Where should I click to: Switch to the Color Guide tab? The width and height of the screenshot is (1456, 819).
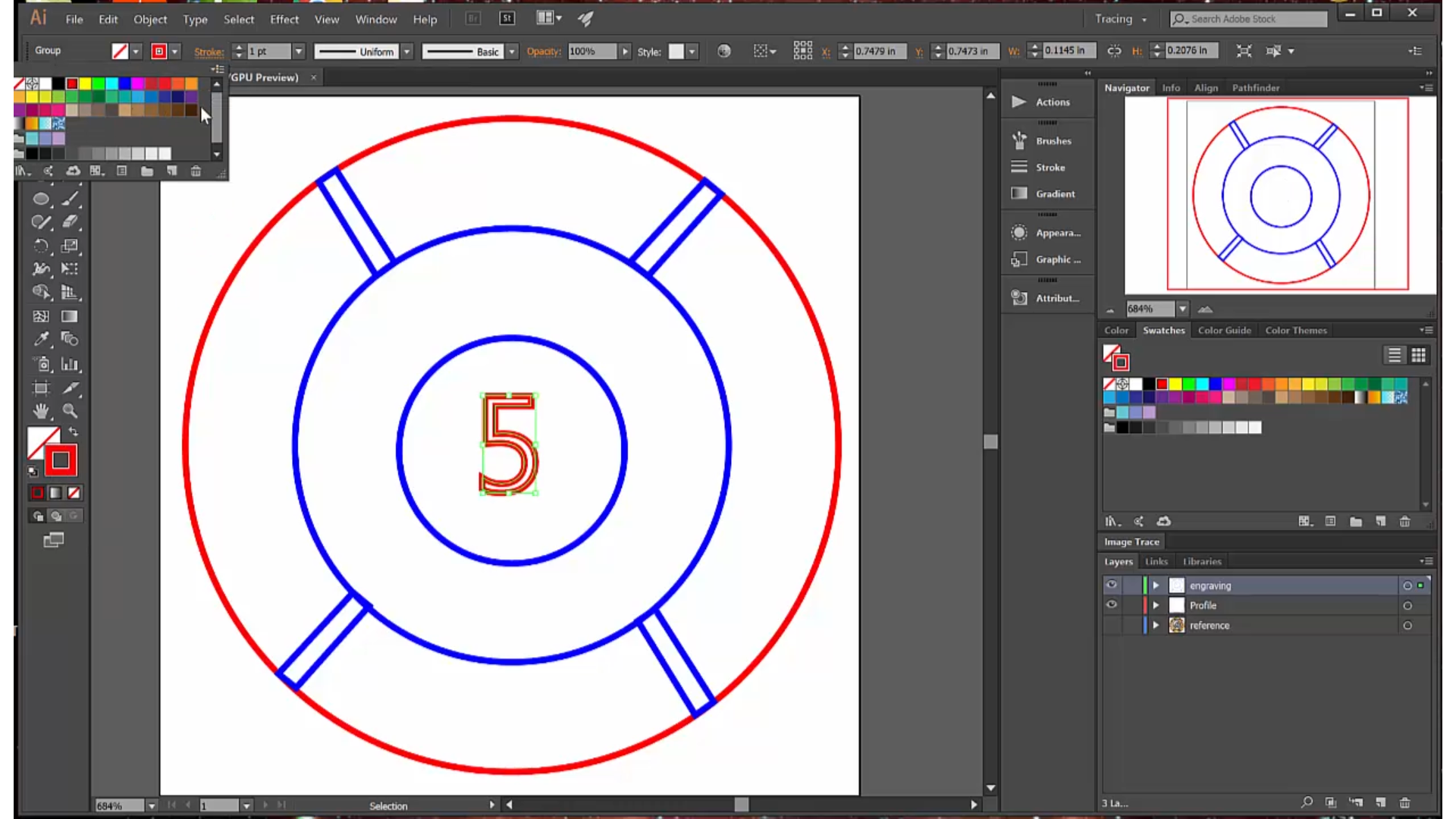point(1224,330)
